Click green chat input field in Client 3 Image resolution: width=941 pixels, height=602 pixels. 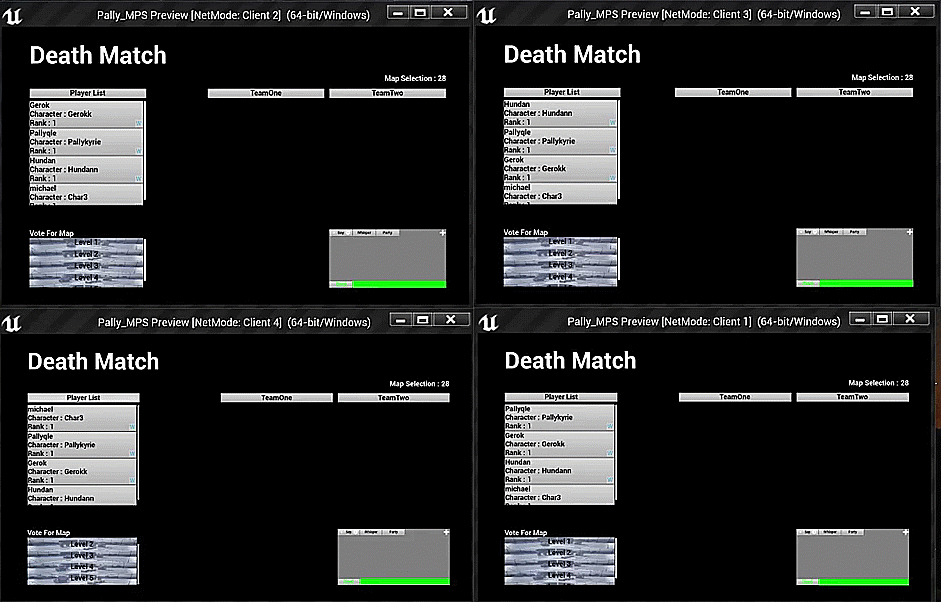click(x=866, y=283)
